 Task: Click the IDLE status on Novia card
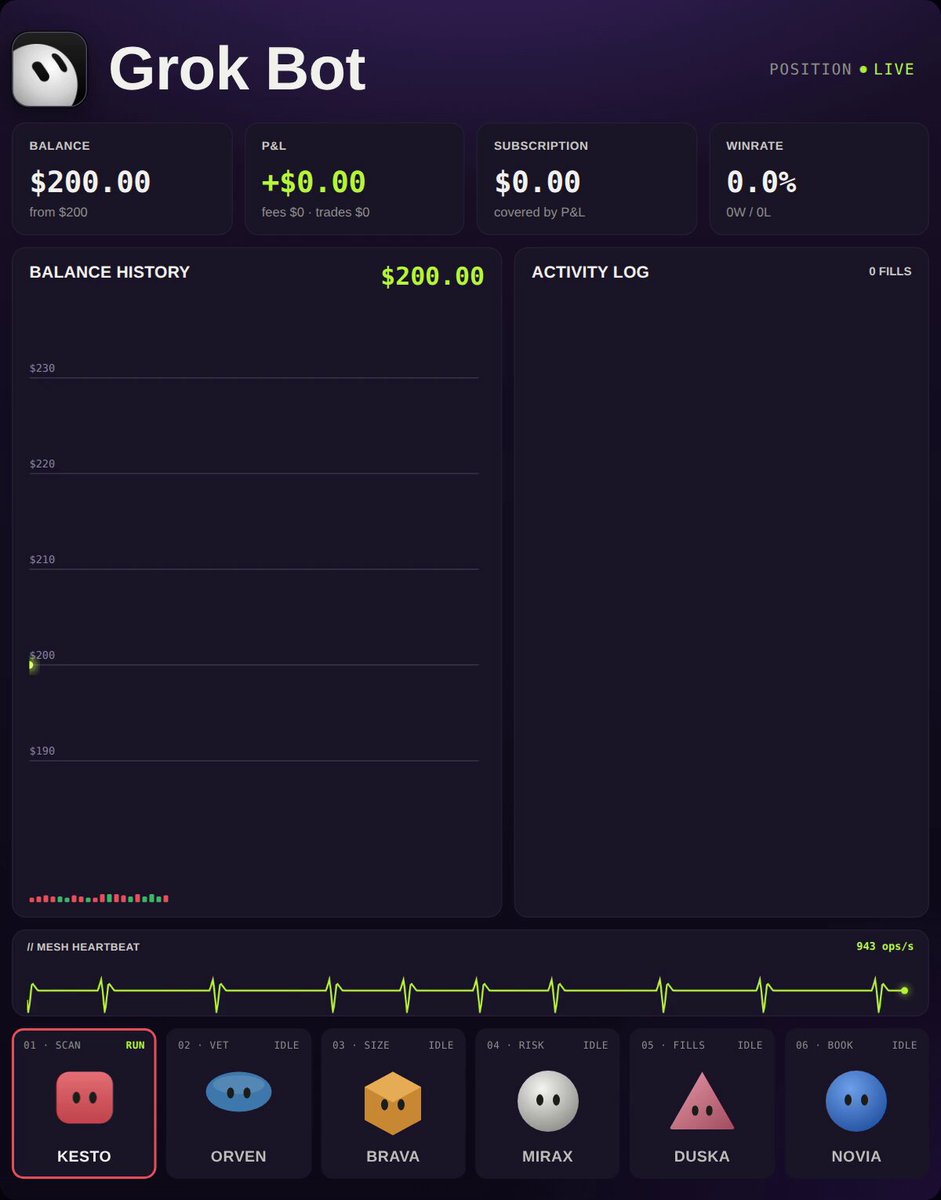[905, 1045]
